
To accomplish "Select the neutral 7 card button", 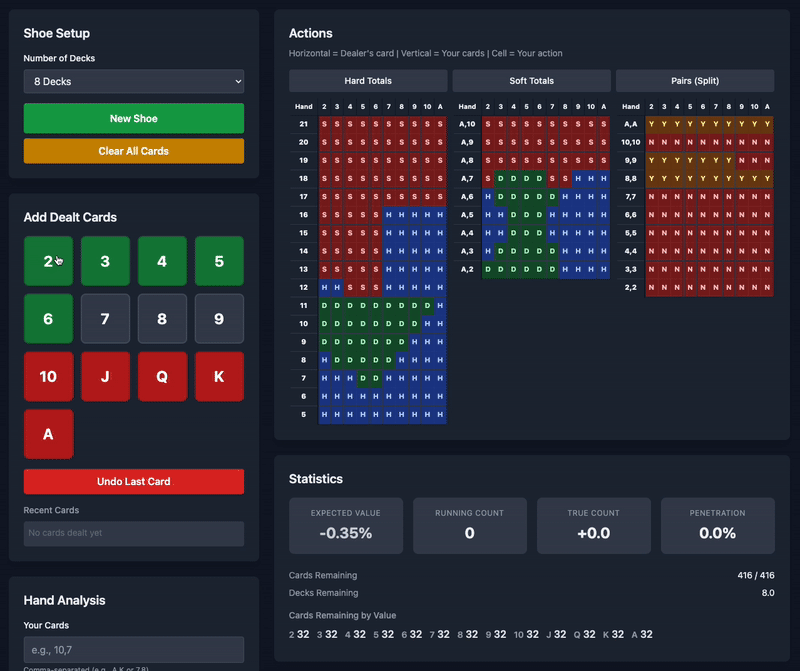I will point(105,319).
